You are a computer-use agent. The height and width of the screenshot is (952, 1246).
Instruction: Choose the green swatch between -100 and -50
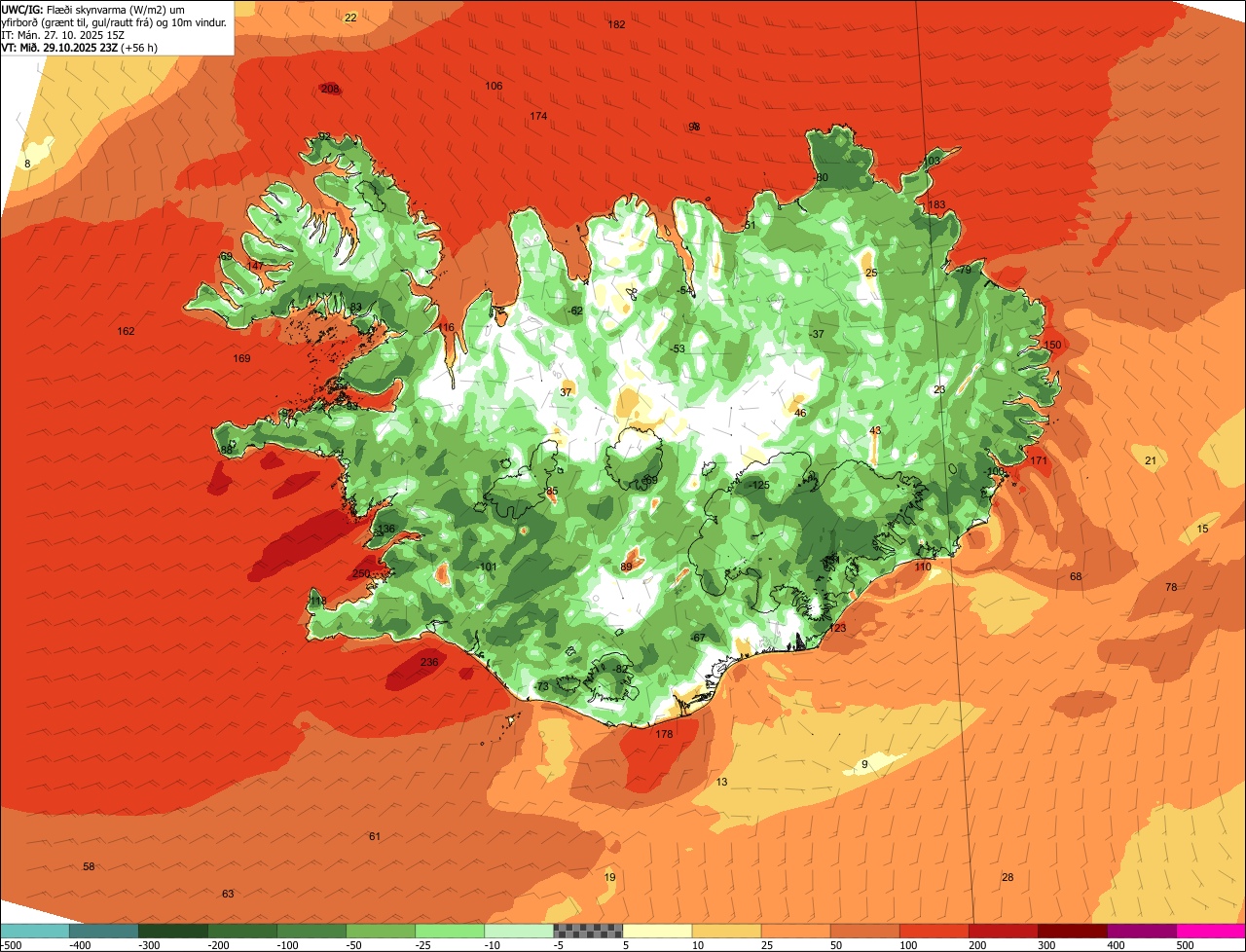point(311,931)
